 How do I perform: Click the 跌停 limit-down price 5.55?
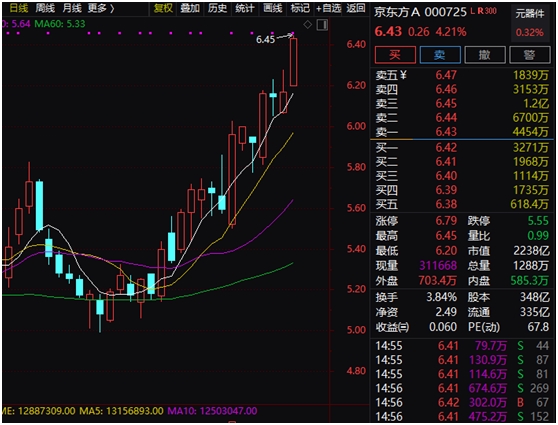pyautogui.click(x=538, y=221)
